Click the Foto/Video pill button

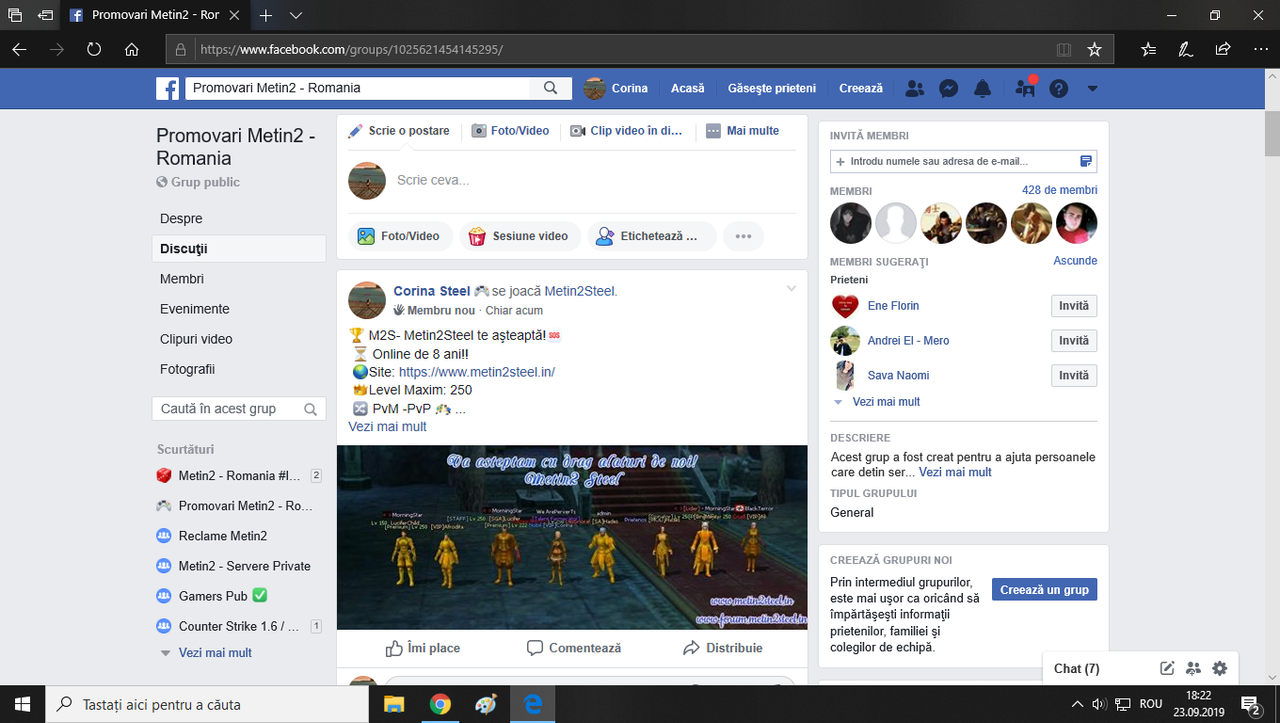[x=399, y=236]
